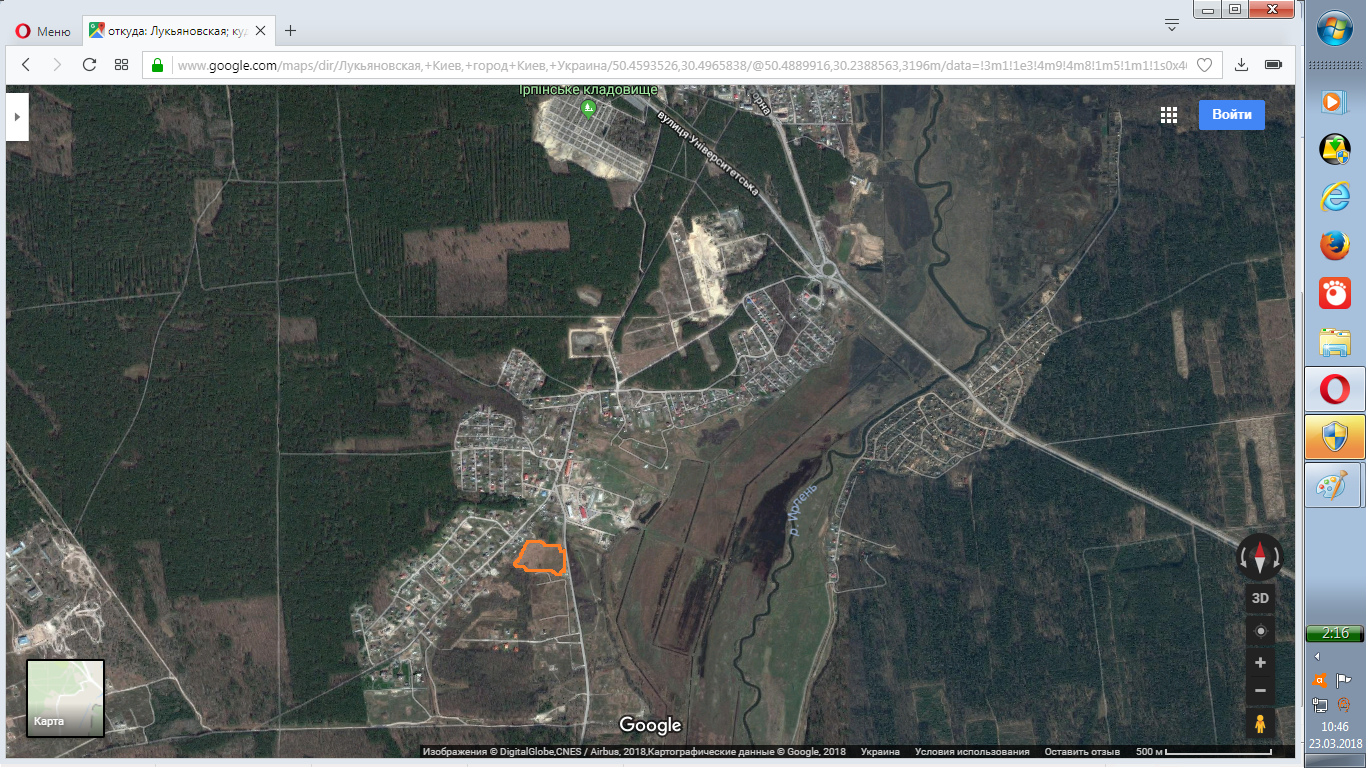The height and width of the screenshot is (768, 1366).
Task: Reload the current page
Action: pos(89,65)
